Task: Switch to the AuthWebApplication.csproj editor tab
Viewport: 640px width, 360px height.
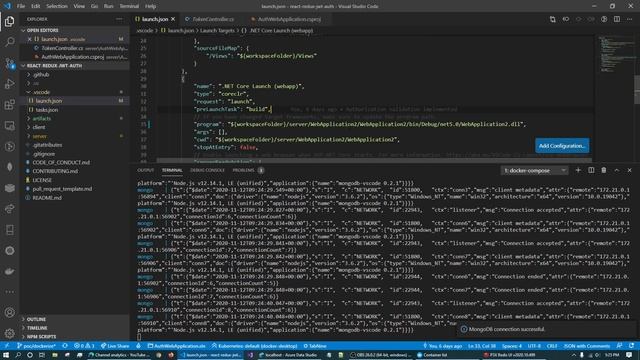Action: pos(289,19)
